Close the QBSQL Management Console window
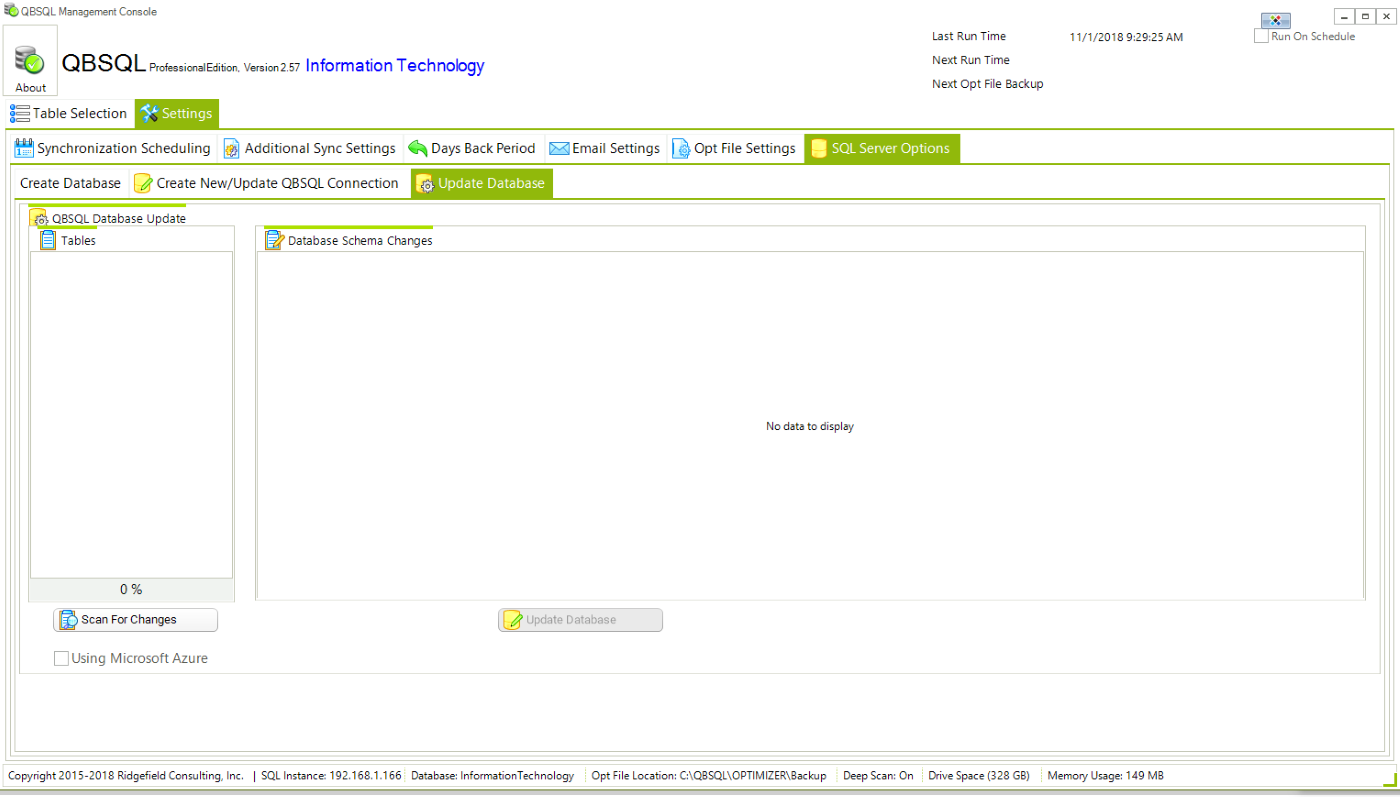1400x797 pixels. click(1386, 16)
